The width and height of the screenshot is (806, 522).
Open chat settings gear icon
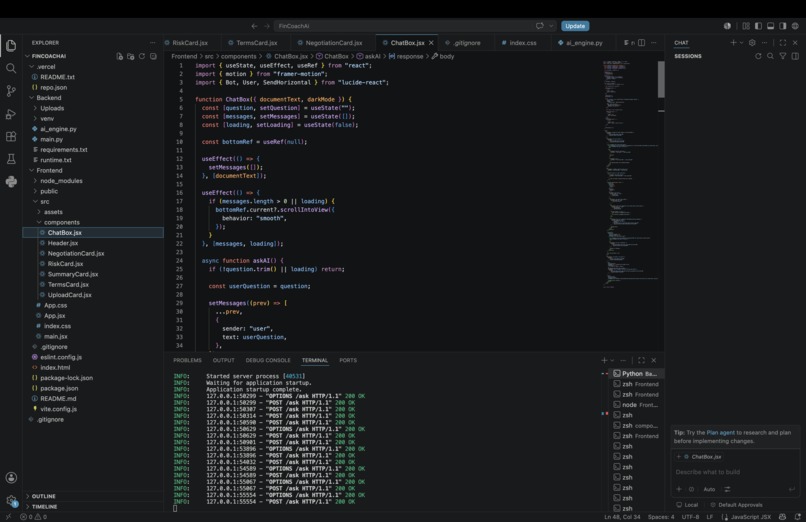tap(752, 43)
